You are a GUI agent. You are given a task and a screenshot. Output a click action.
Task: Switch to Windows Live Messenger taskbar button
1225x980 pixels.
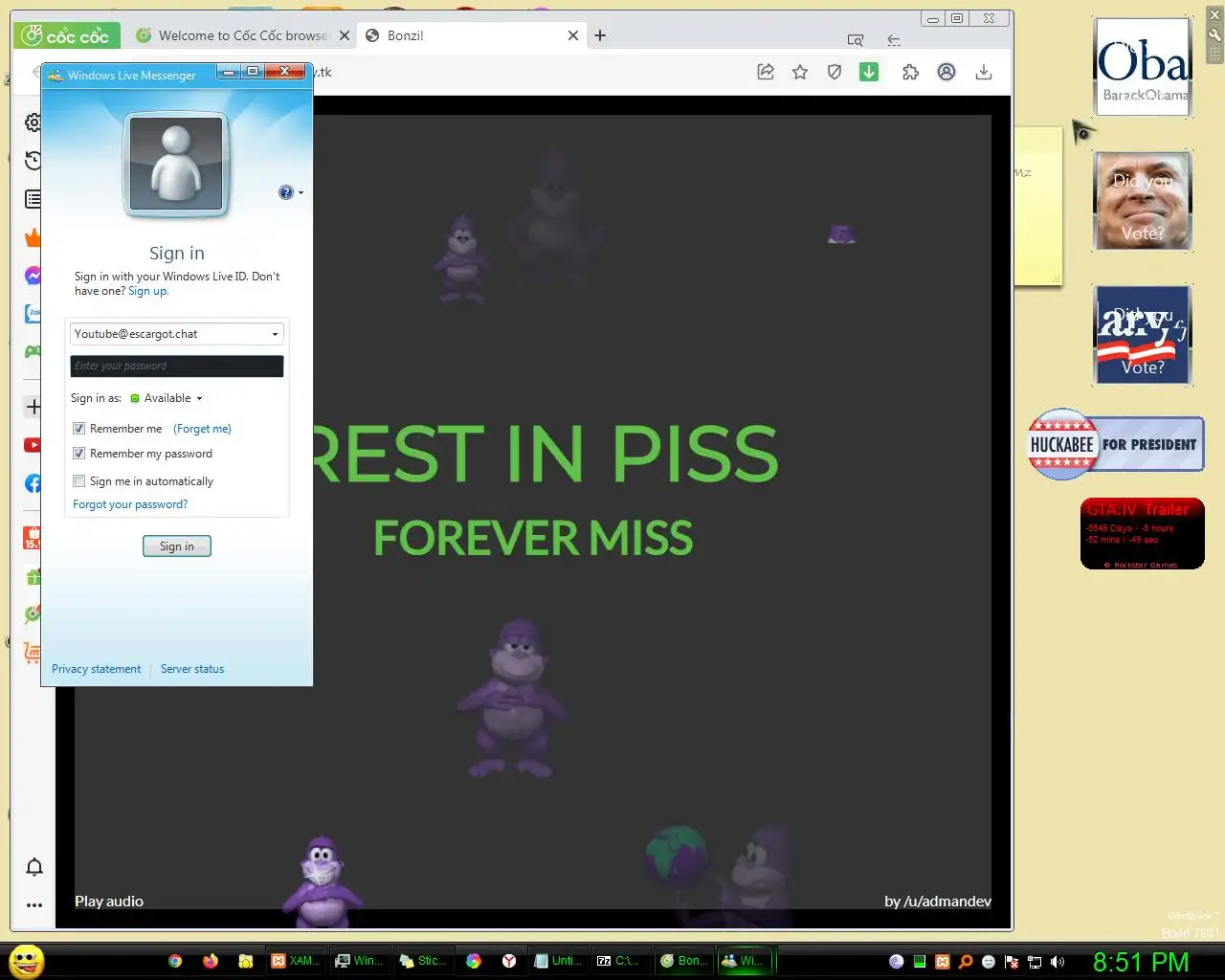tap(745, 961)
